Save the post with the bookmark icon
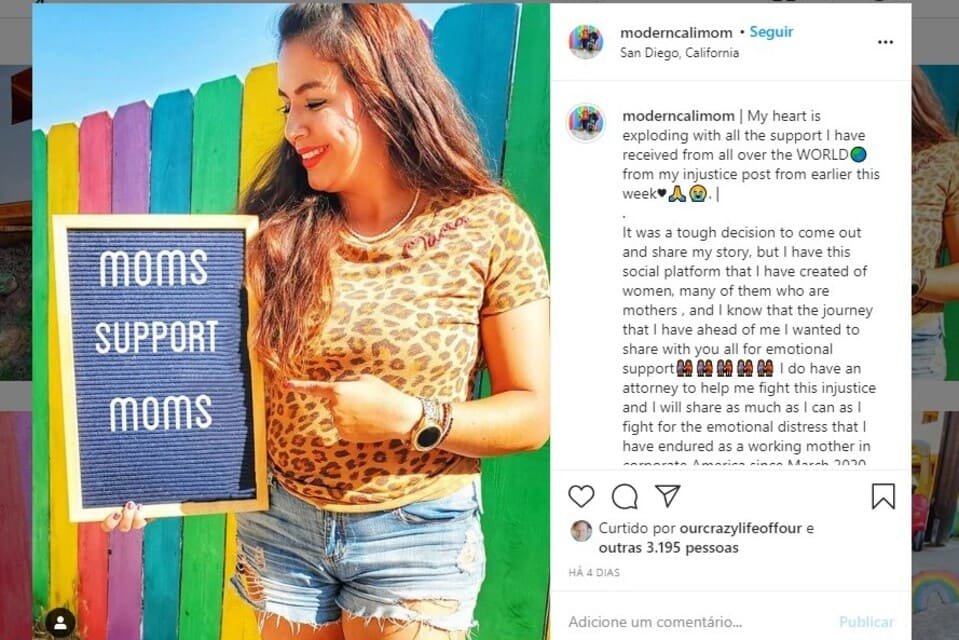This screenshot has height=640, width=959. (883, 496)
